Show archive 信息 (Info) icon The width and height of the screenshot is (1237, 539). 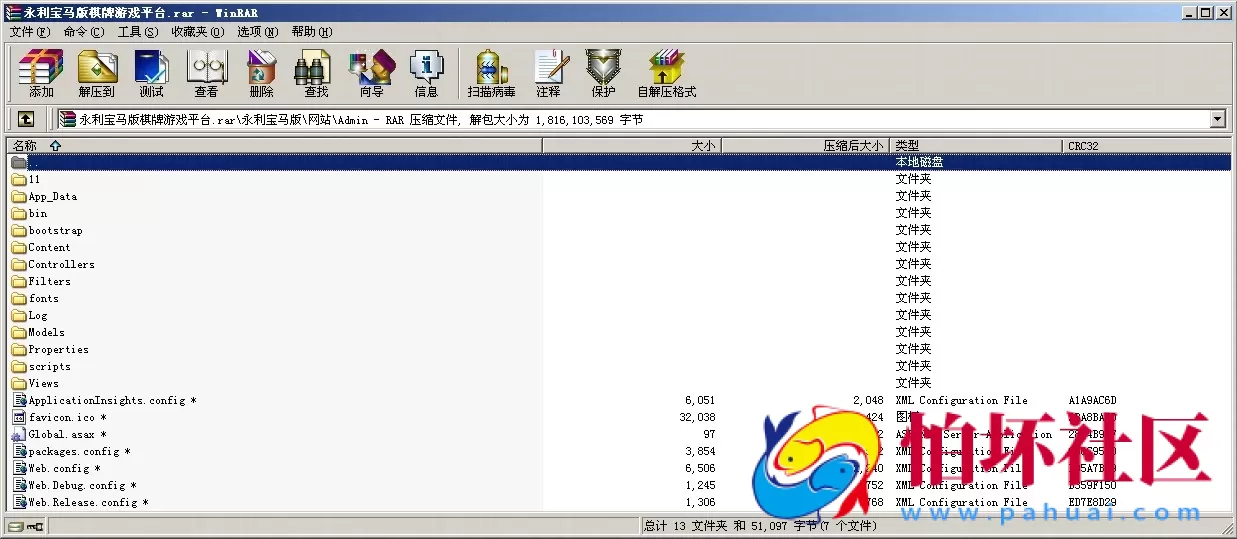pos(426,73)
